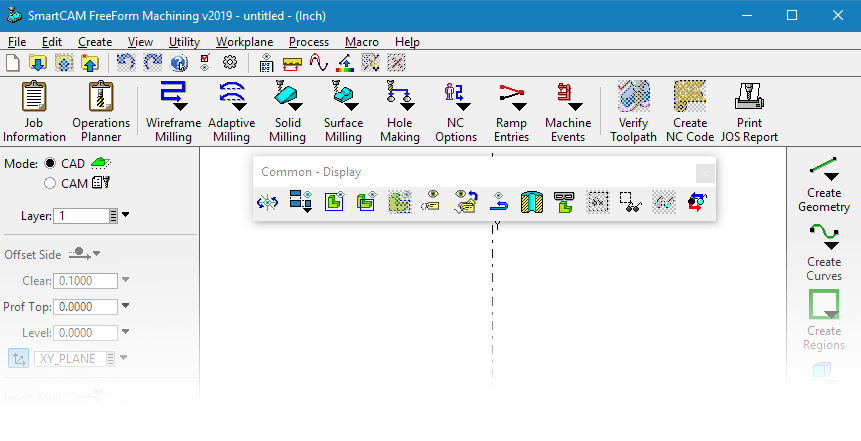This screenshot has height=441, width=861.
Task: Open the Process menu
Action: [309, 42]
